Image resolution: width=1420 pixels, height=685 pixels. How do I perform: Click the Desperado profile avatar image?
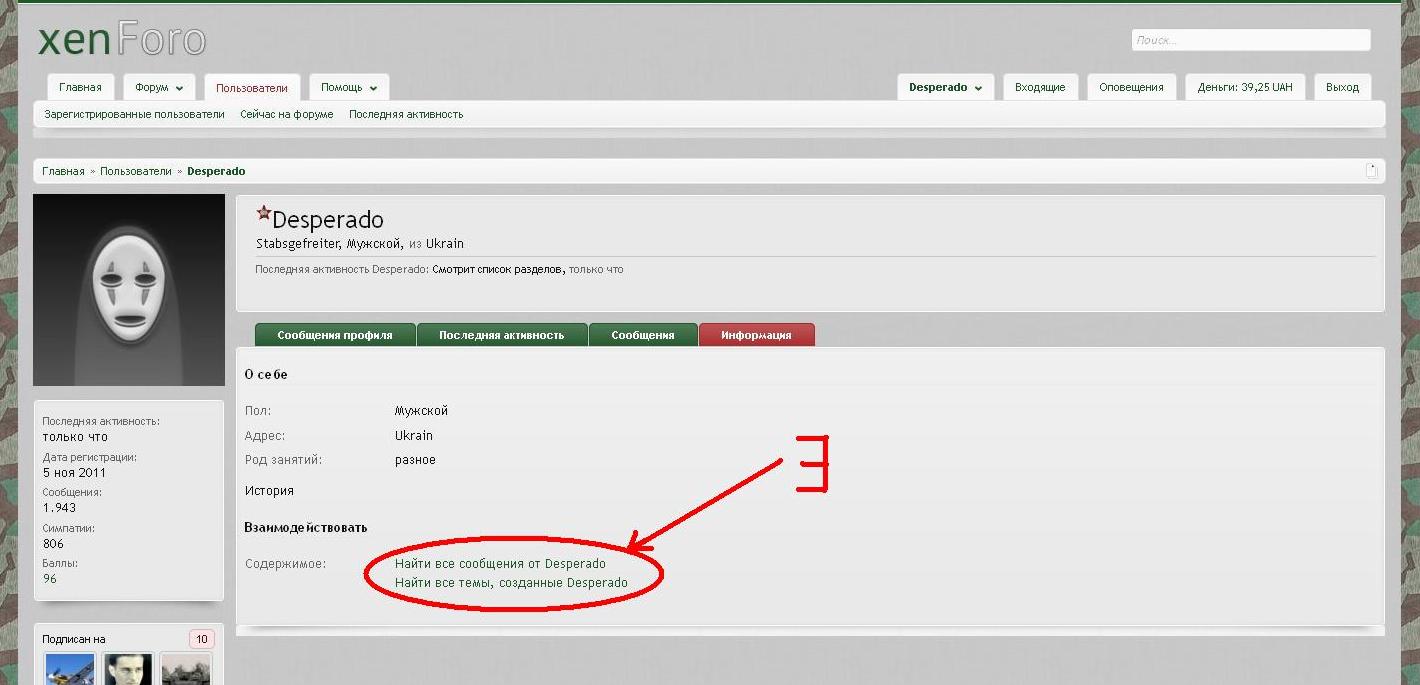pos(129,290)
